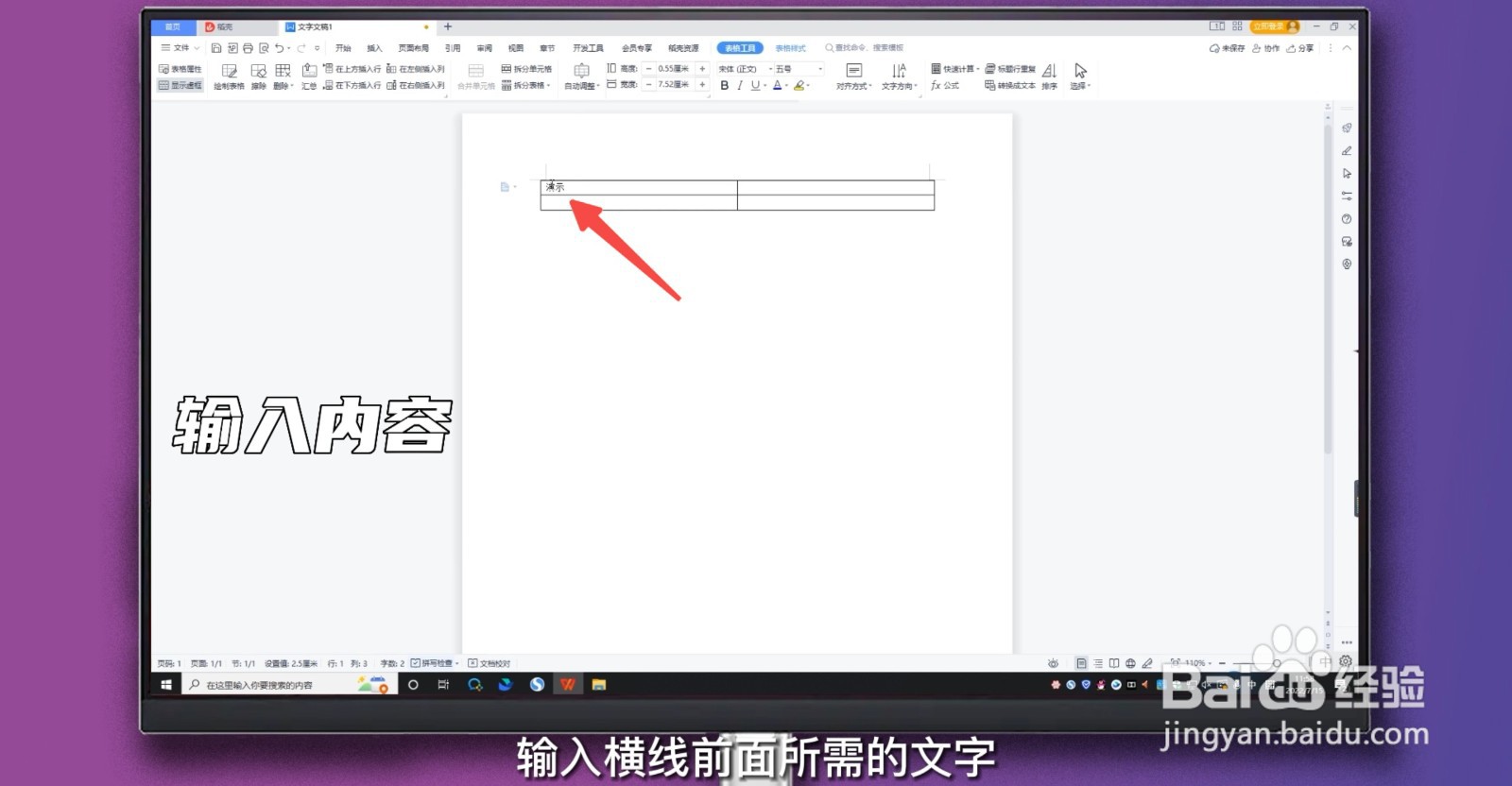Click Repeat Header Rows (标题行重复)

(1010, 69)
